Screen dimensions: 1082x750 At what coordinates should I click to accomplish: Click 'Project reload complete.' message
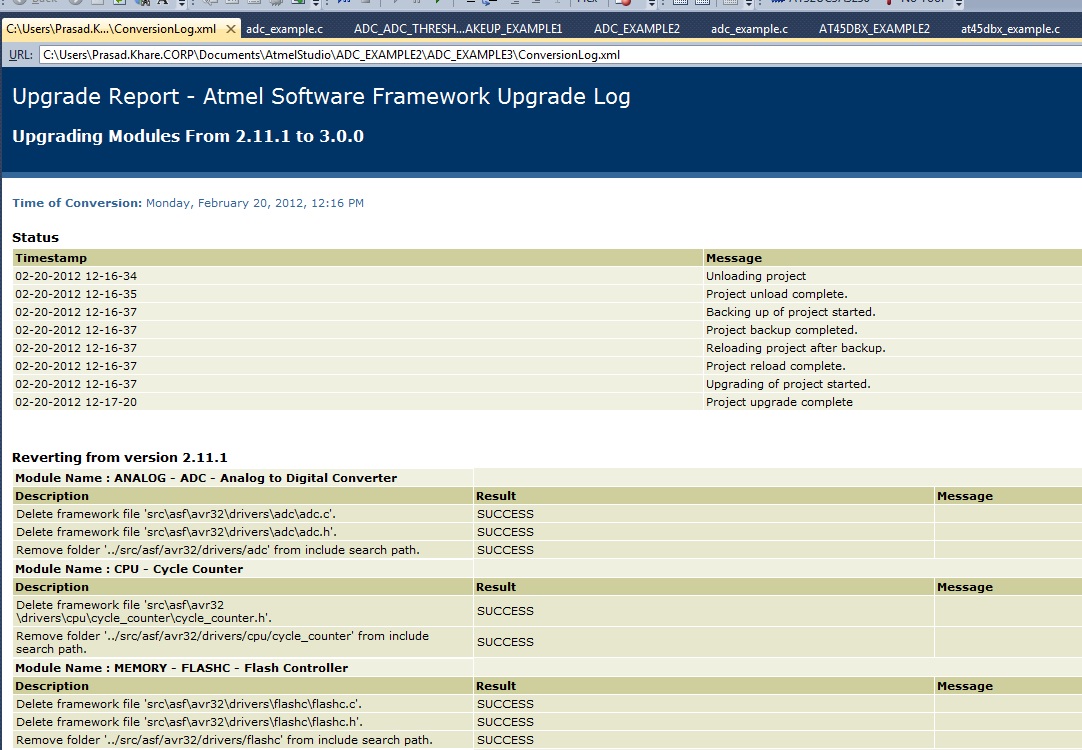(x=775, y=366)
